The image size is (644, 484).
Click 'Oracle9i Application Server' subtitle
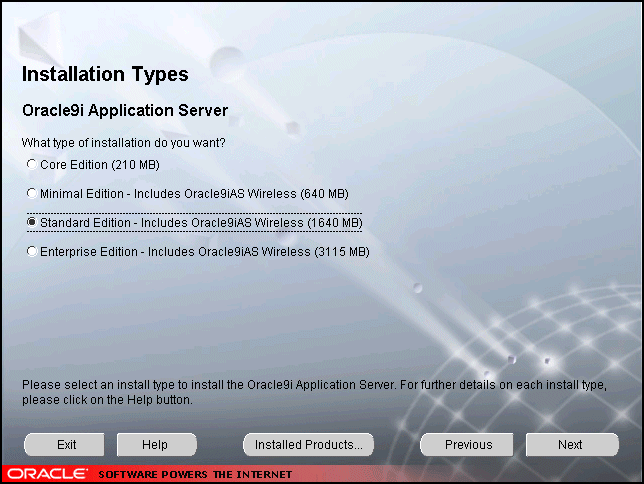click(x=125, y=111)
